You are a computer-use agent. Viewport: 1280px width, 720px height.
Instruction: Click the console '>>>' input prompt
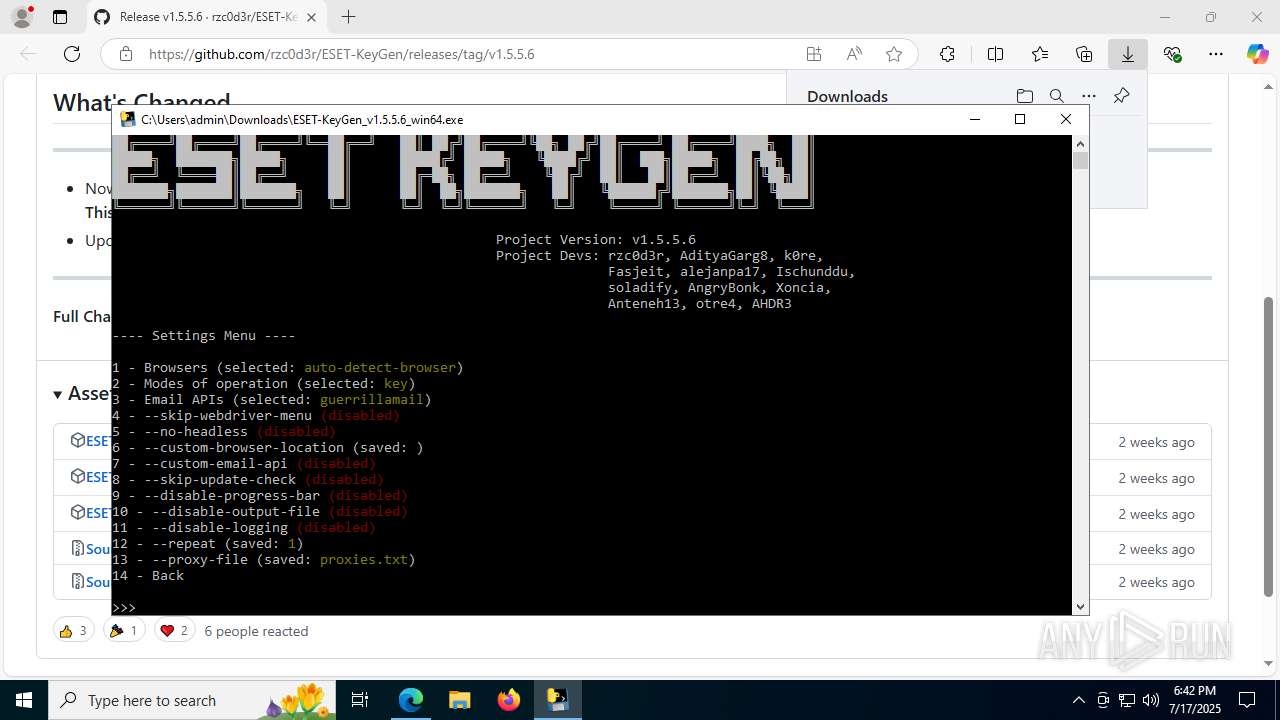(x=124, y=608)
